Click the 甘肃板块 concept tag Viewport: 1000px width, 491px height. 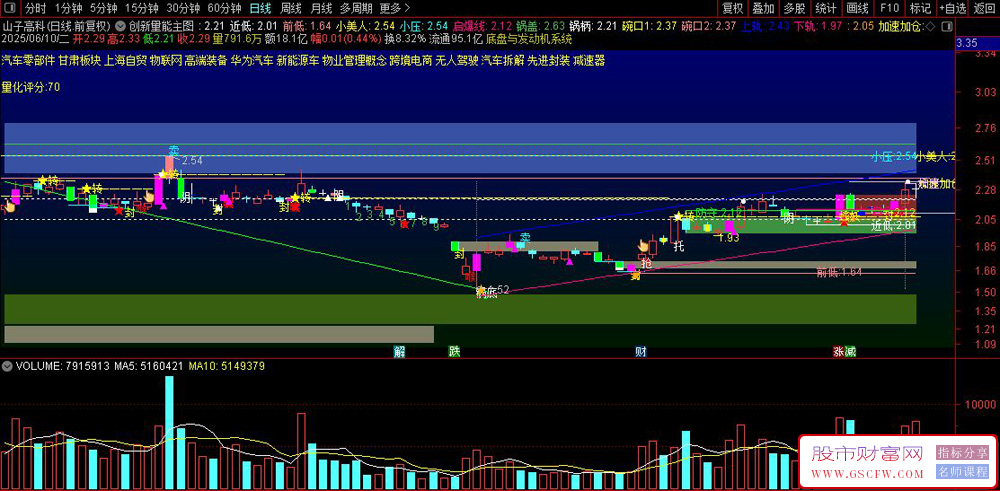(80, 61)
